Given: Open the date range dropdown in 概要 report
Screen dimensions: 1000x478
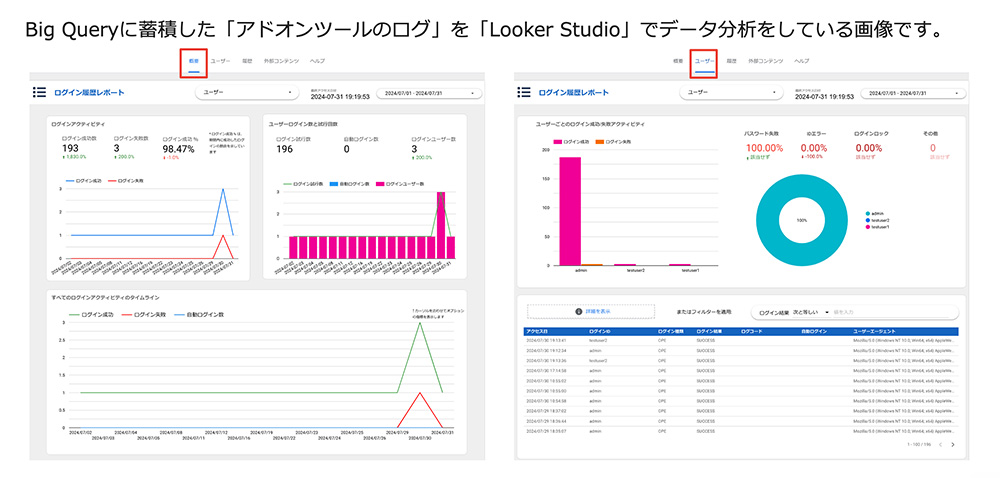Looking at the screenshot, I should pyautogui.click(x=424, y=92).
